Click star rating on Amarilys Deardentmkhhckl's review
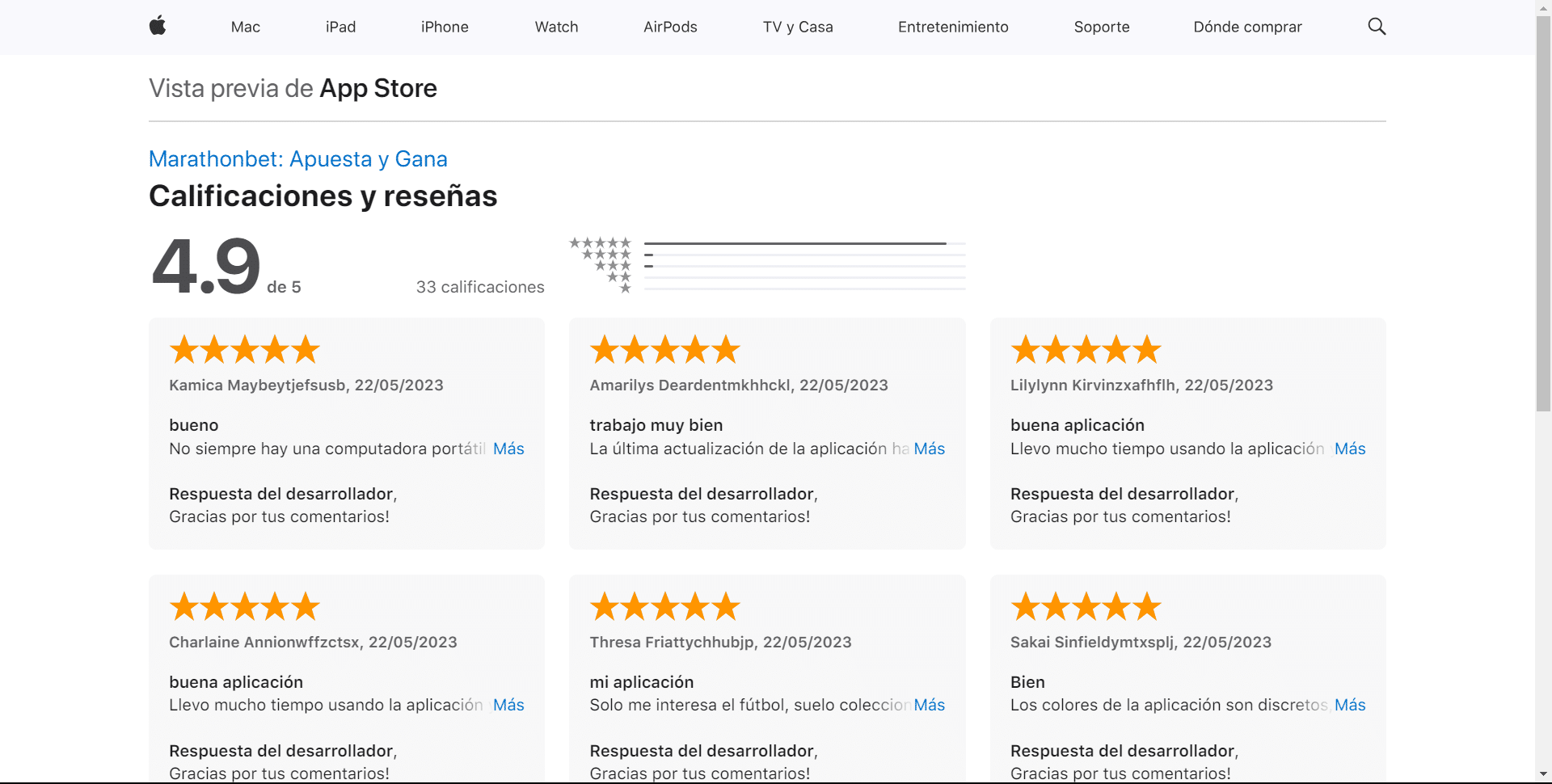Image resolution: width=1552 pixels, height=784 pixels. click(x=665, y=350)
